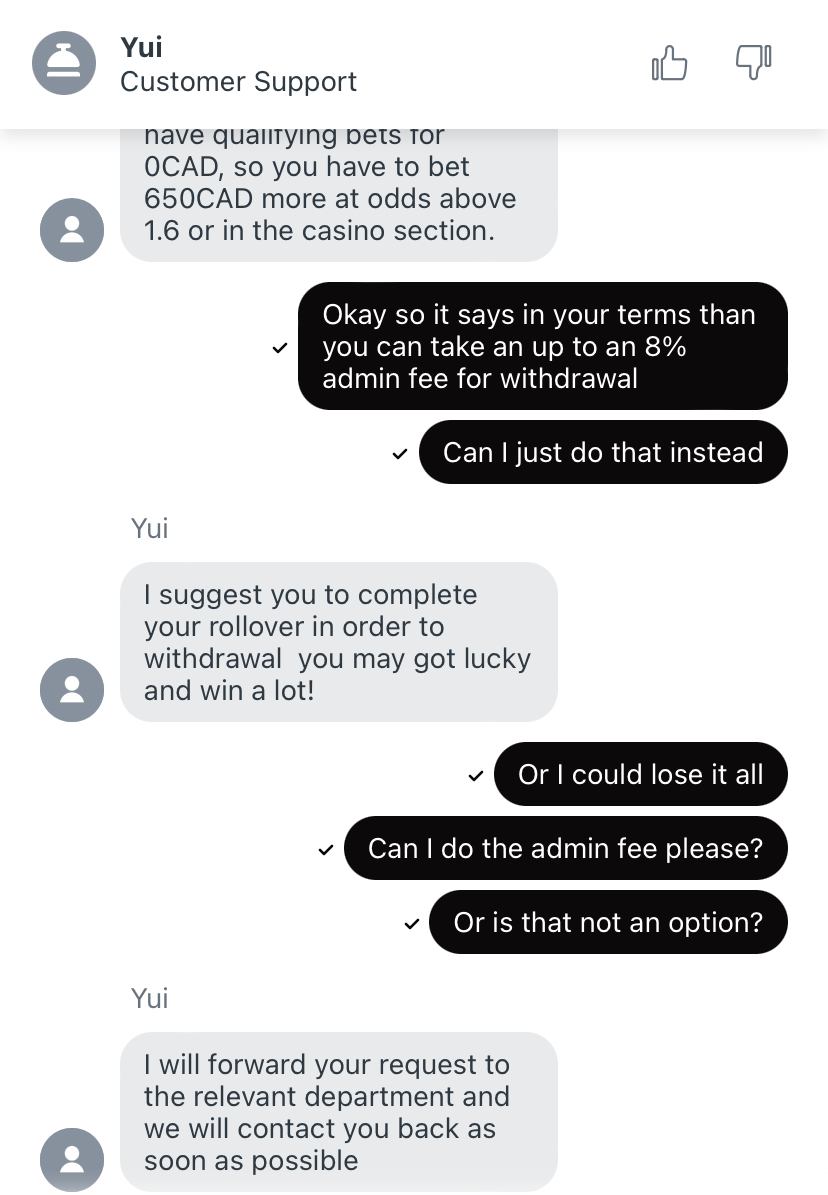The image size is (828, 1195).
Task: Select the 'Or I could lose it all' bubble
Action: tap(640, 775)
